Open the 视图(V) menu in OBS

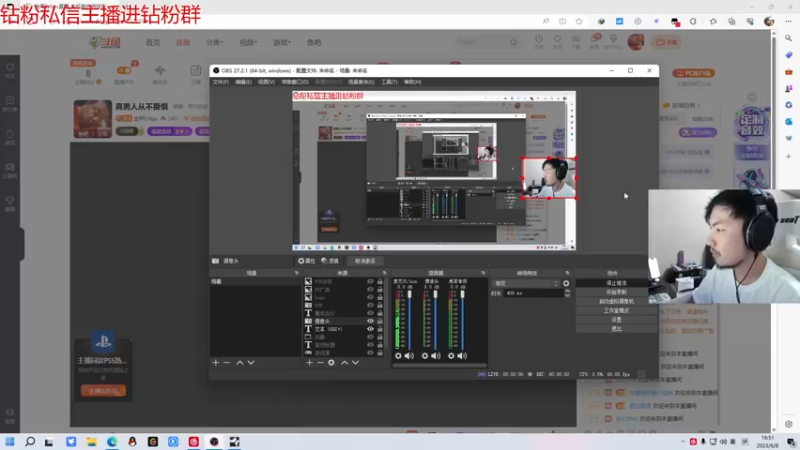[266, 82]
